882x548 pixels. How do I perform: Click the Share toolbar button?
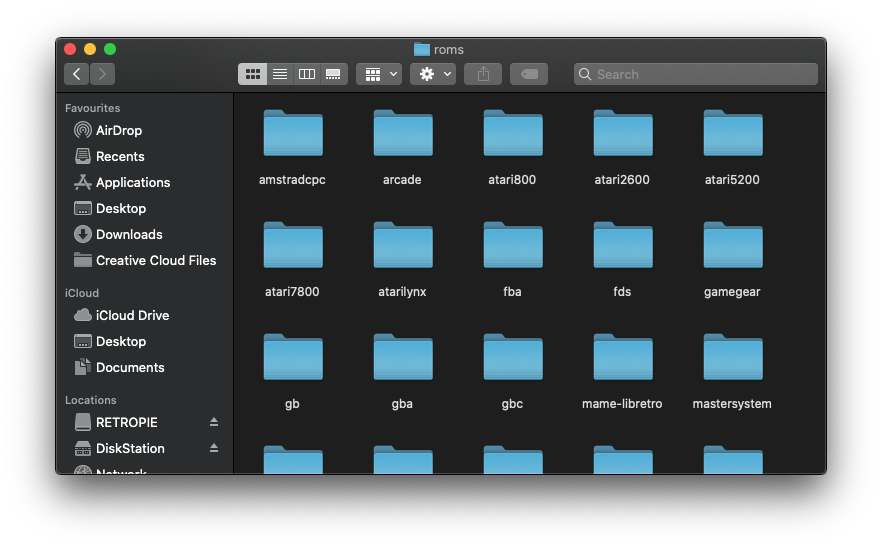tap(483, 74)
